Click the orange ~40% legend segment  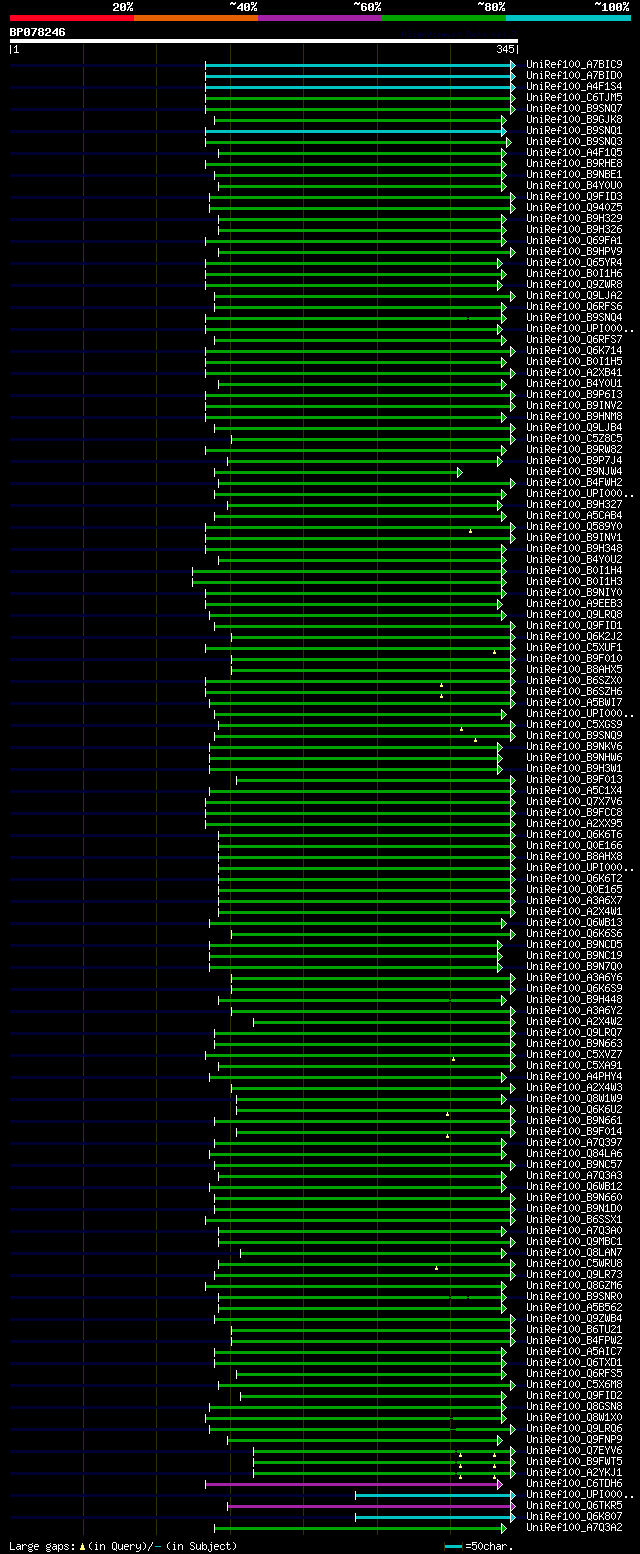pyautogui.click(x=196, y=17)
